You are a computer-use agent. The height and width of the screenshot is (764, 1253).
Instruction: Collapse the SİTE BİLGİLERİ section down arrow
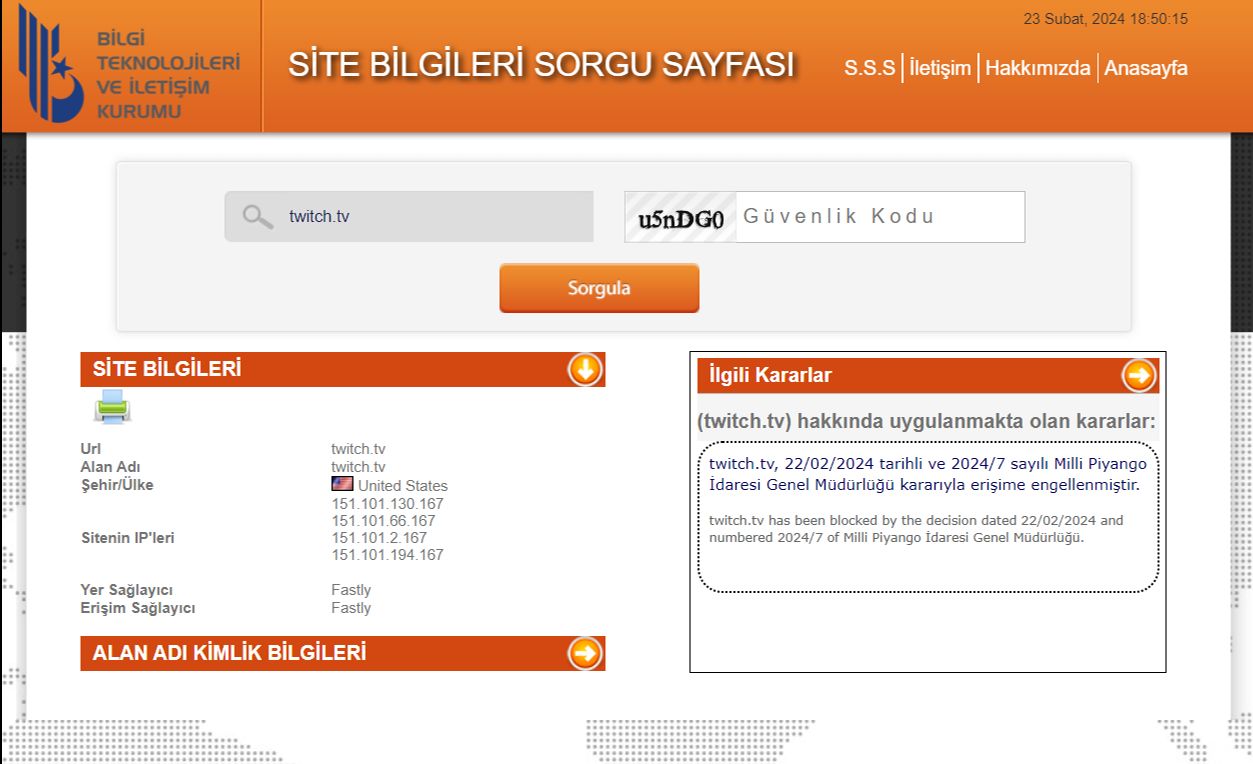tap(585, 369)
